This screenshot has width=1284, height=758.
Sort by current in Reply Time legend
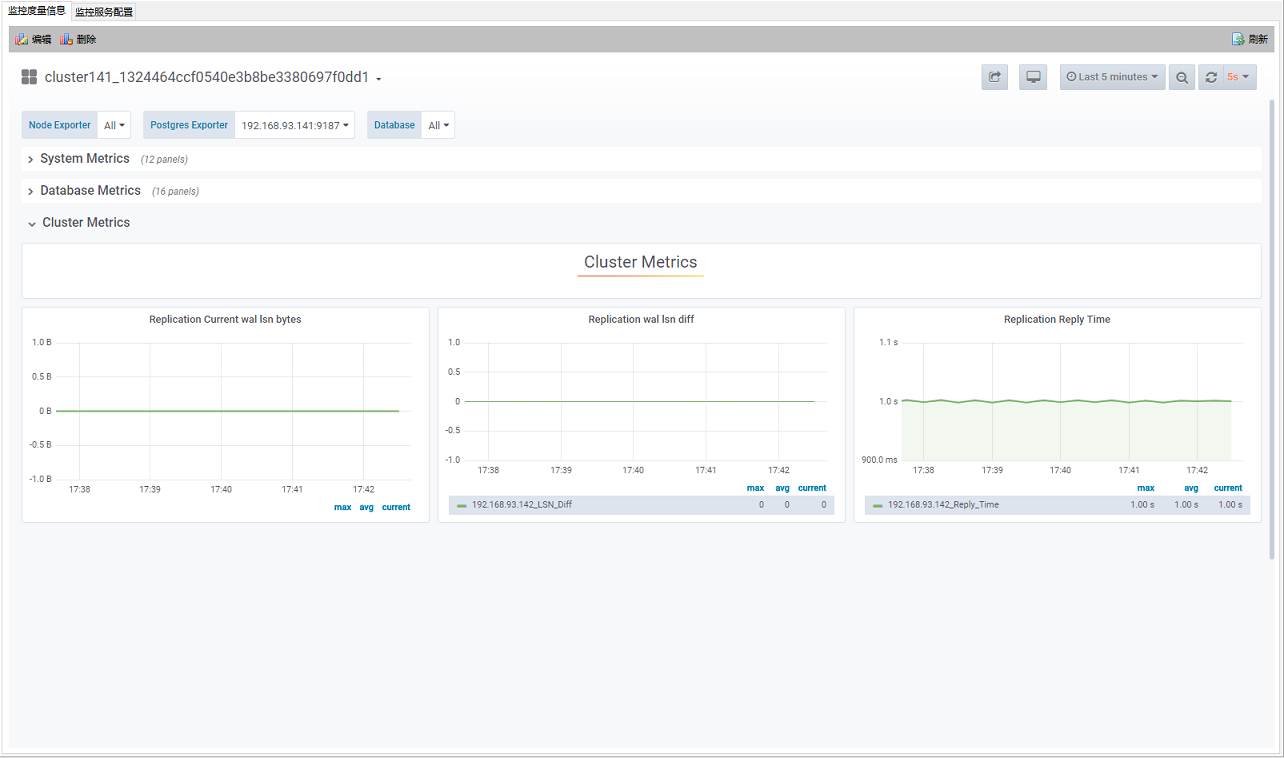(x=1228, y=488)
